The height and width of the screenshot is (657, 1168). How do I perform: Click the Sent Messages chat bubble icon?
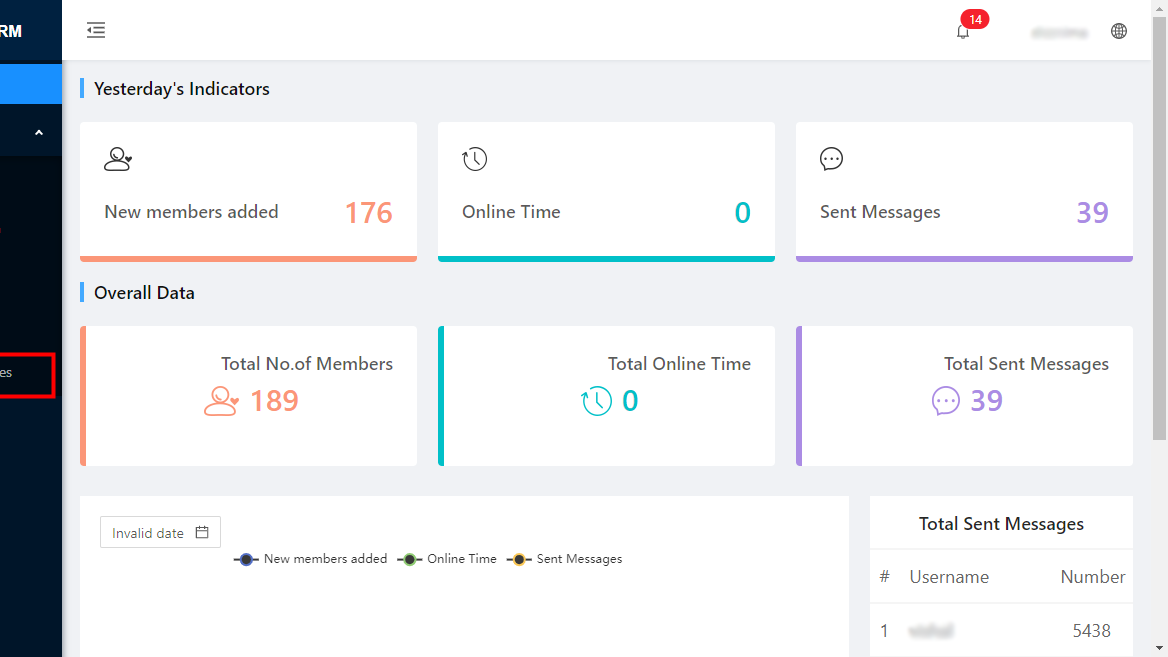(831, 159)
